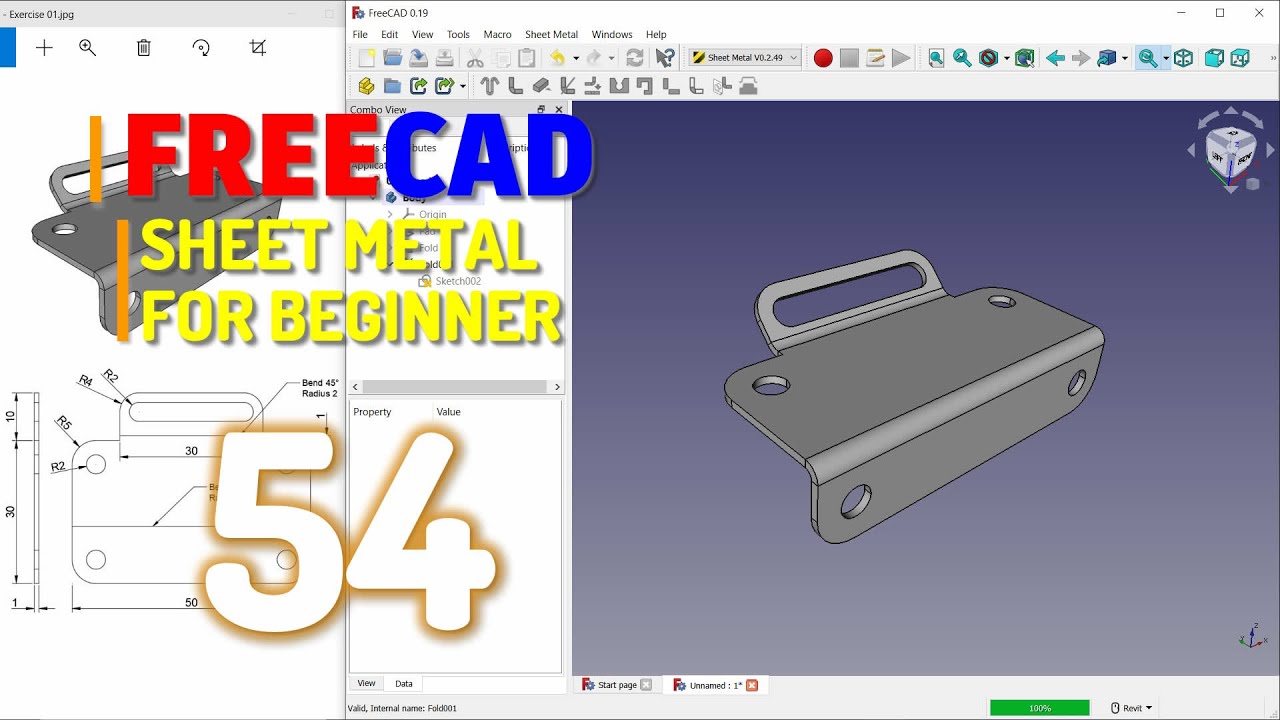Close the Unnamed : 1* document tab
Viewport: 1280px width, 720px height.
click(752, 685)
